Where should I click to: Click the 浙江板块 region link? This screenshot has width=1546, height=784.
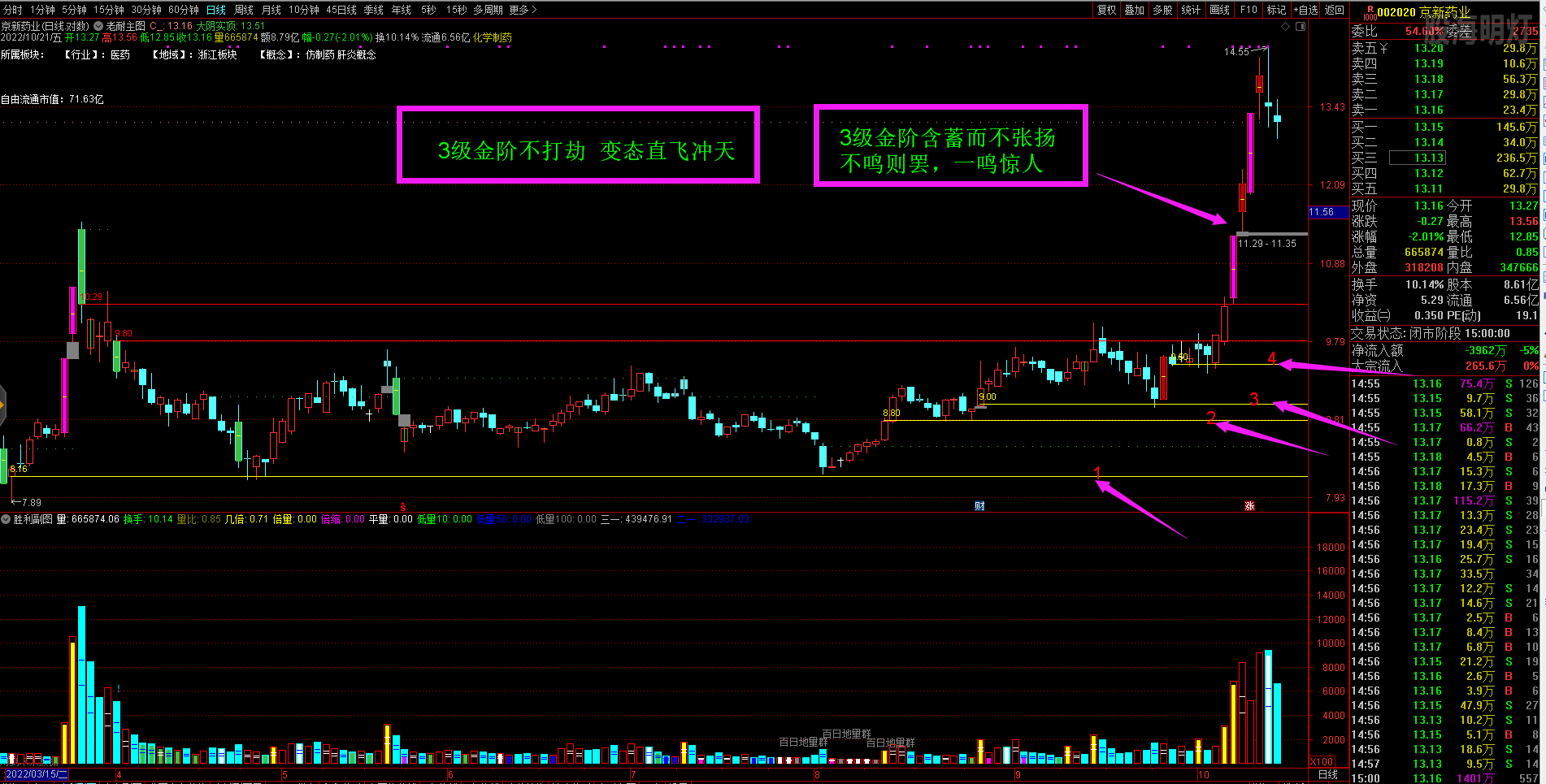(218, 54)
